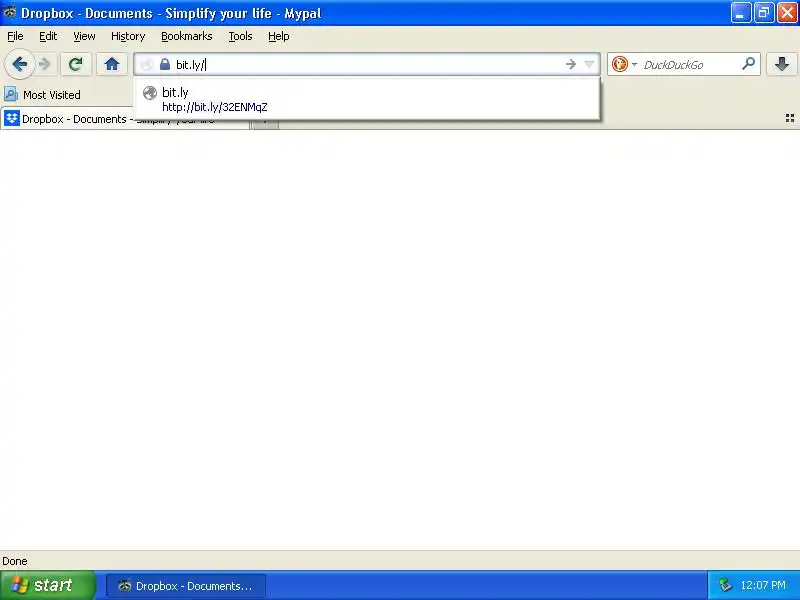Restore down the Mypal browser window
The height and width of the screenshot is (600, 800).
point(764,13)
